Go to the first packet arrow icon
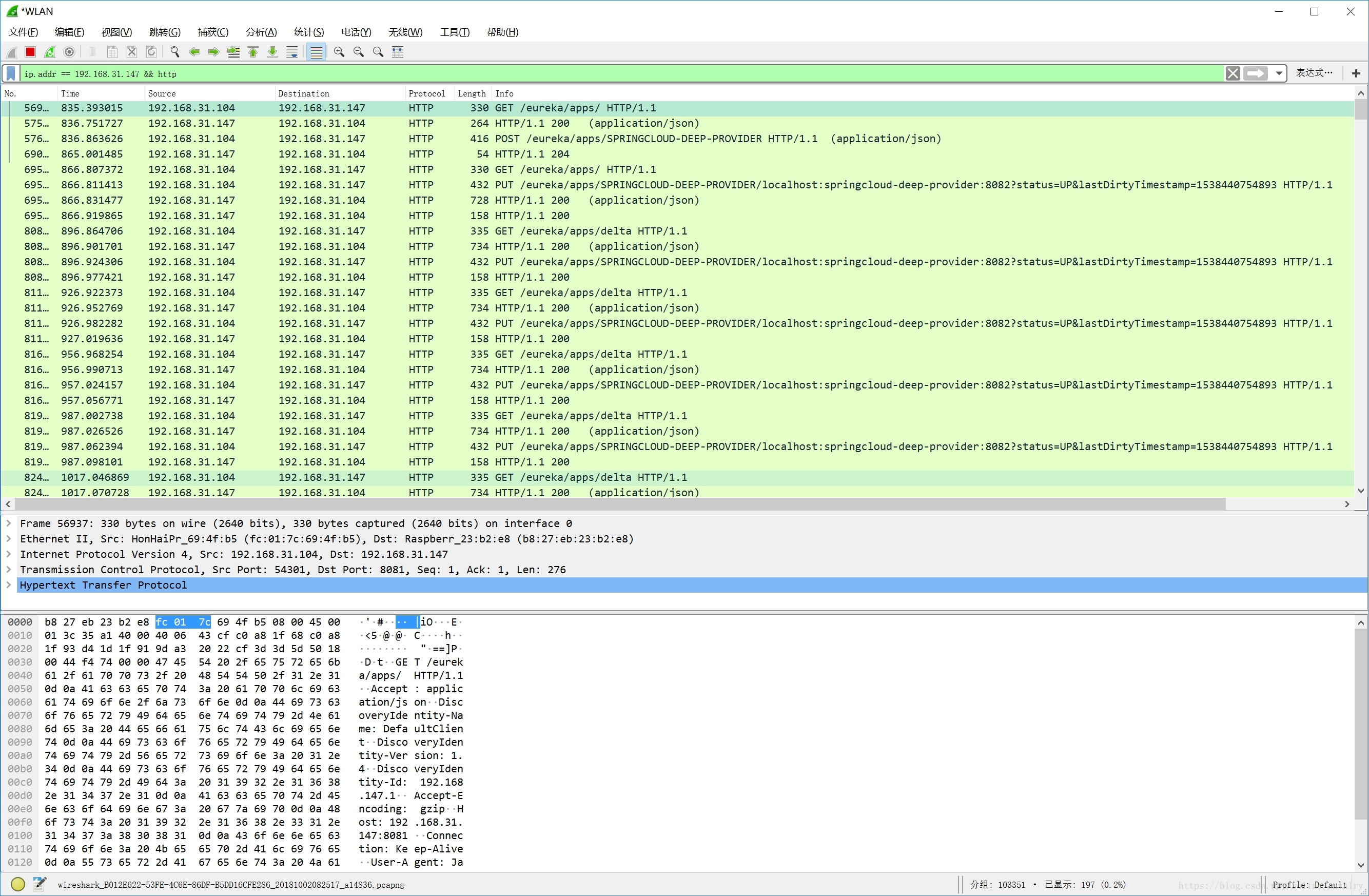Image resolution: width=1369 pixels, height=896 pixels. 253,52
